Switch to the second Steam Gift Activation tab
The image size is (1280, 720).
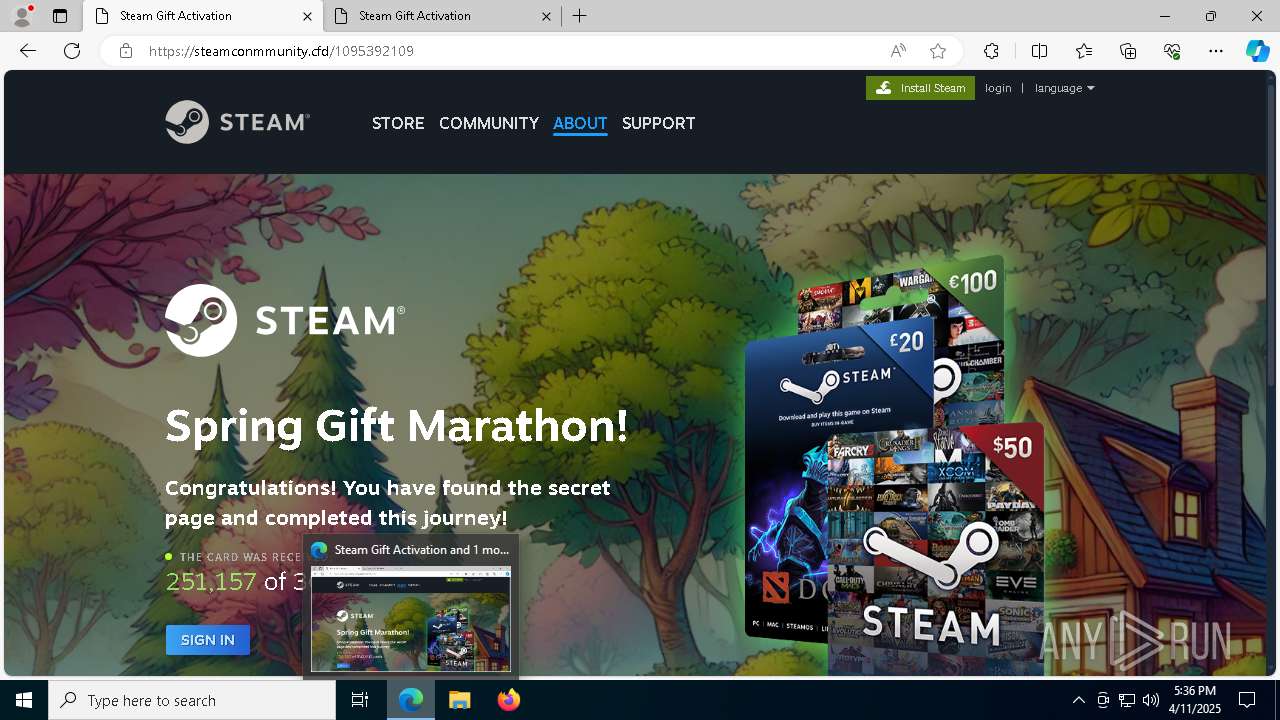pyautogui.click(x=443, y=16)
